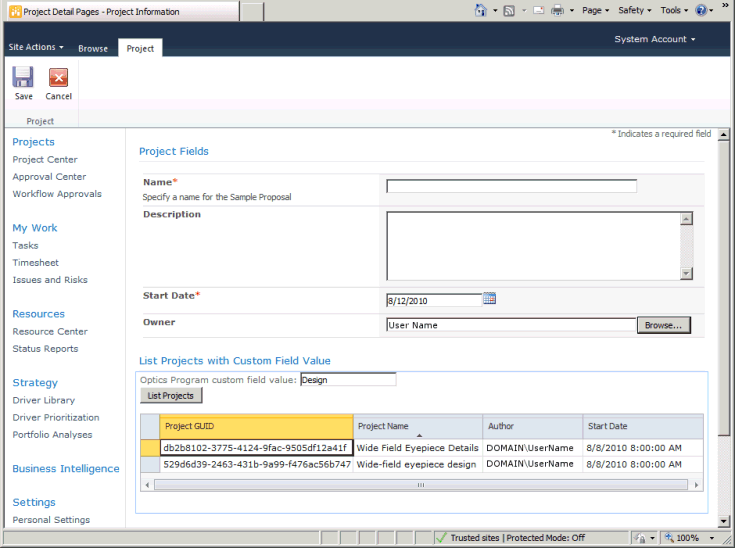This screenshot has height=548, width=735.
Task: Click the page scroll down arrow
Action: point(723,521)
